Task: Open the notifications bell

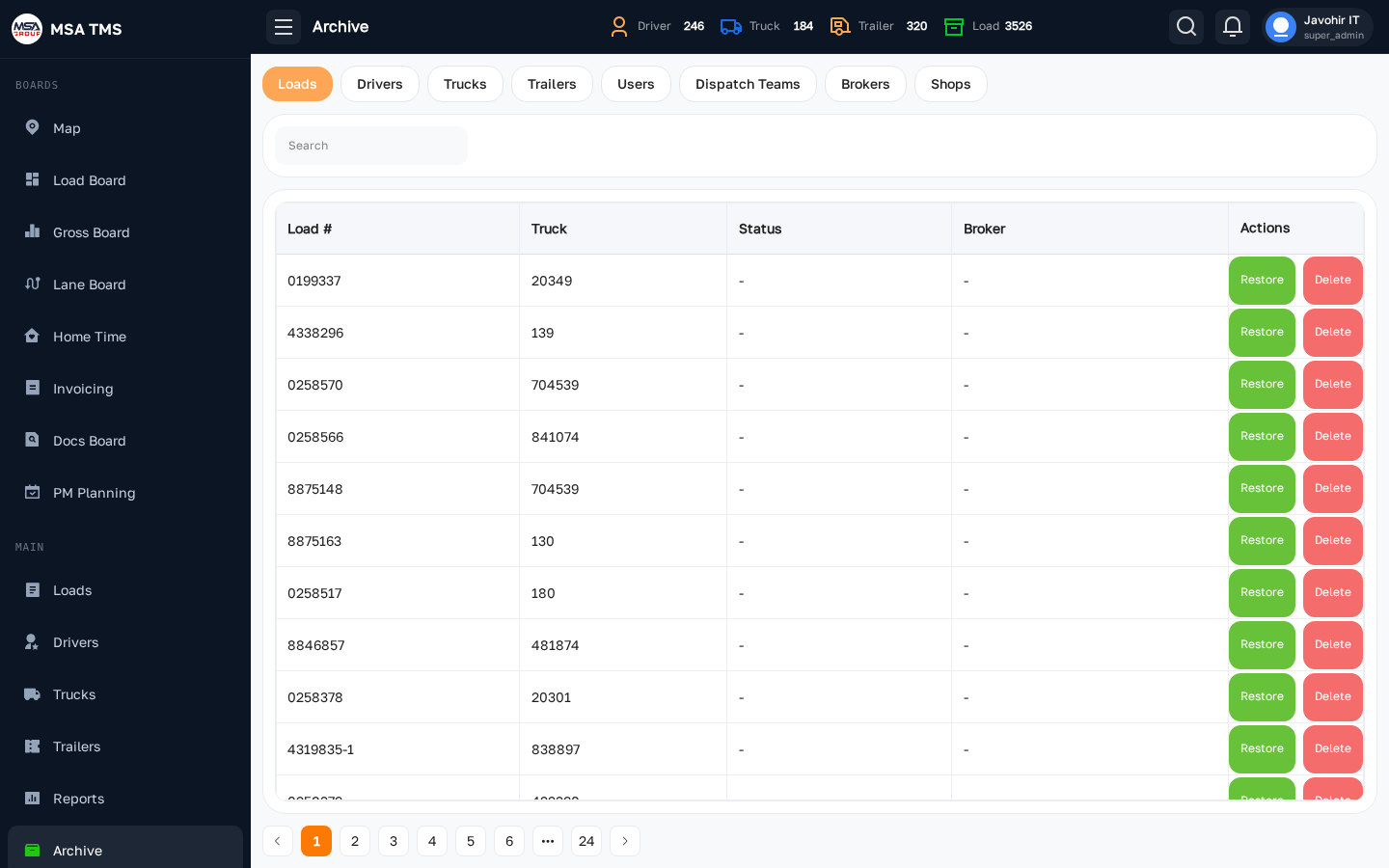Action: coord(1233,27)
